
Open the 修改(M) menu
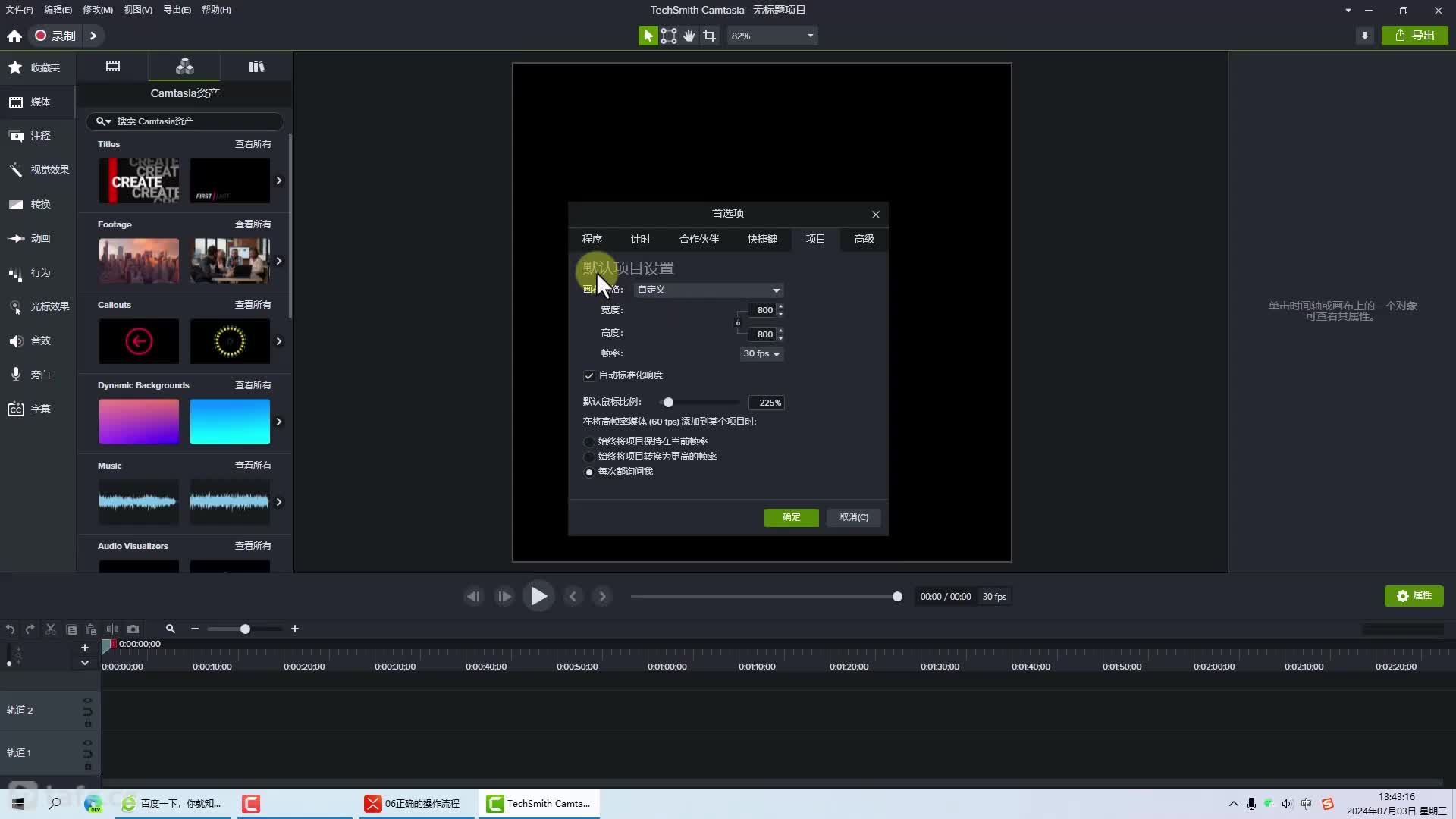[x=98, y=10]
